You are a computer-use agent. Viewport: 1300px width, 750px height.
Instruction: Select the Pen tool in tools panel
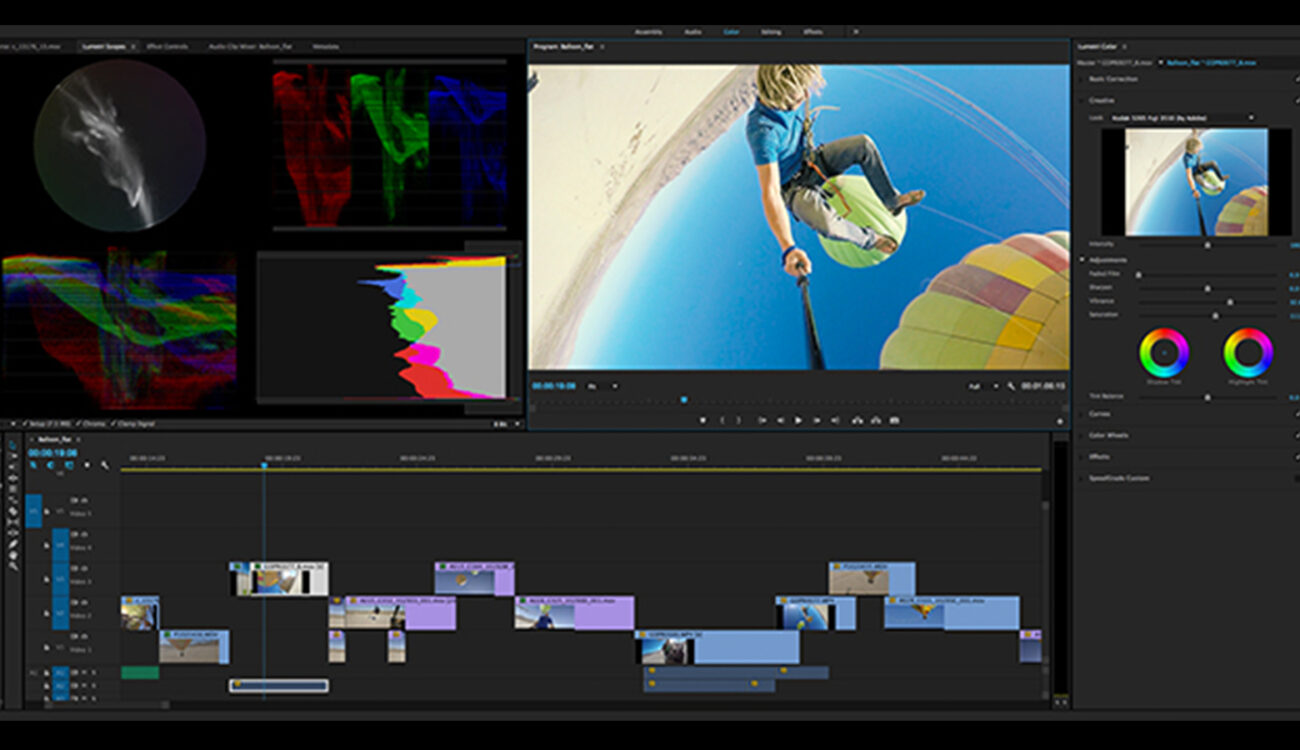13,544
